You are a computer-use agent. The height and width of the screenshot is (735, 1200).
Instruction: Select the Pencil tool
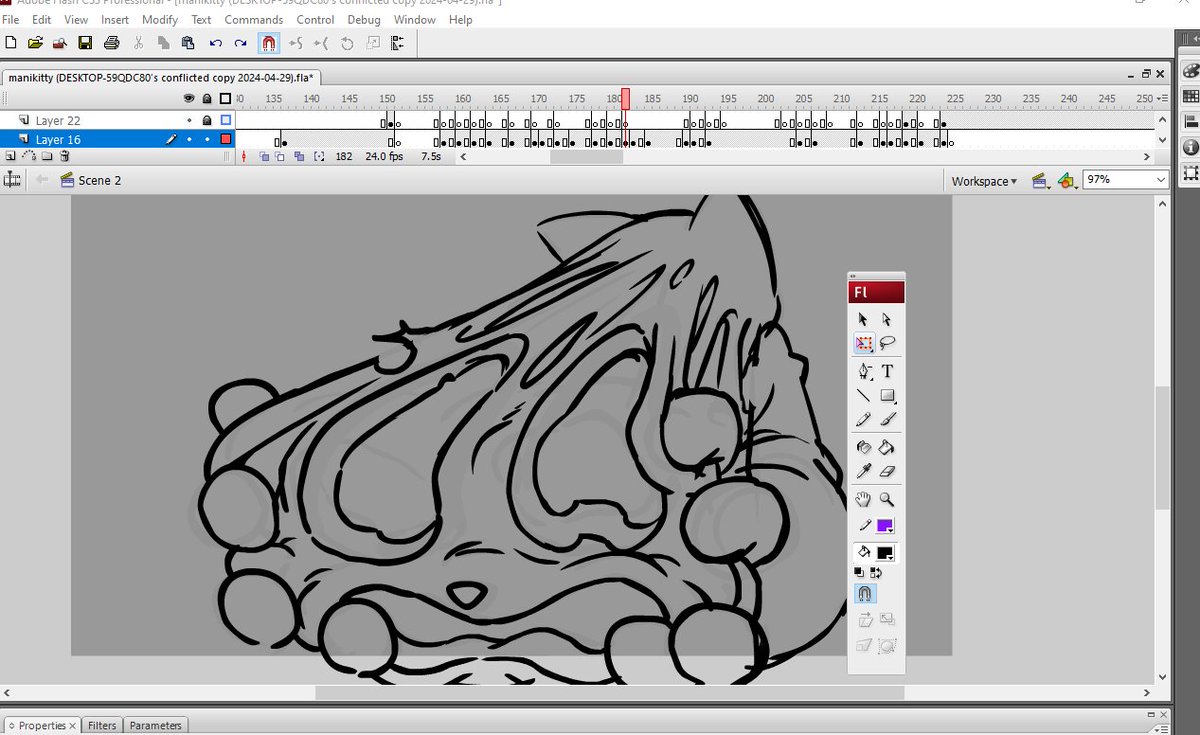tap(863, 421)
